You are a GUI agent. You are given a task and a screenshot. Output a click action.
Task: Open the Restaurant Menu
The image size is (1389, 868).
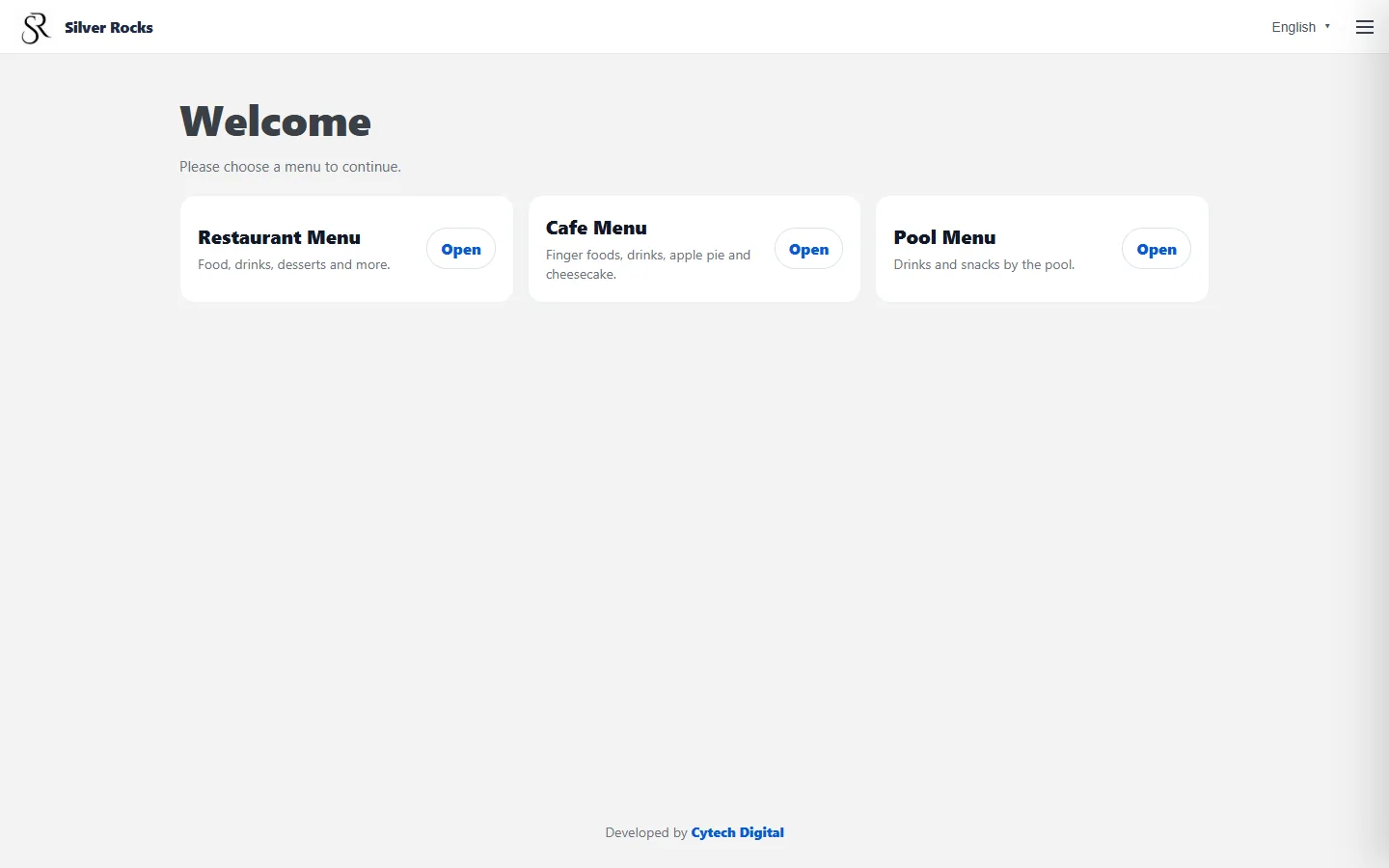coord(461,249)
